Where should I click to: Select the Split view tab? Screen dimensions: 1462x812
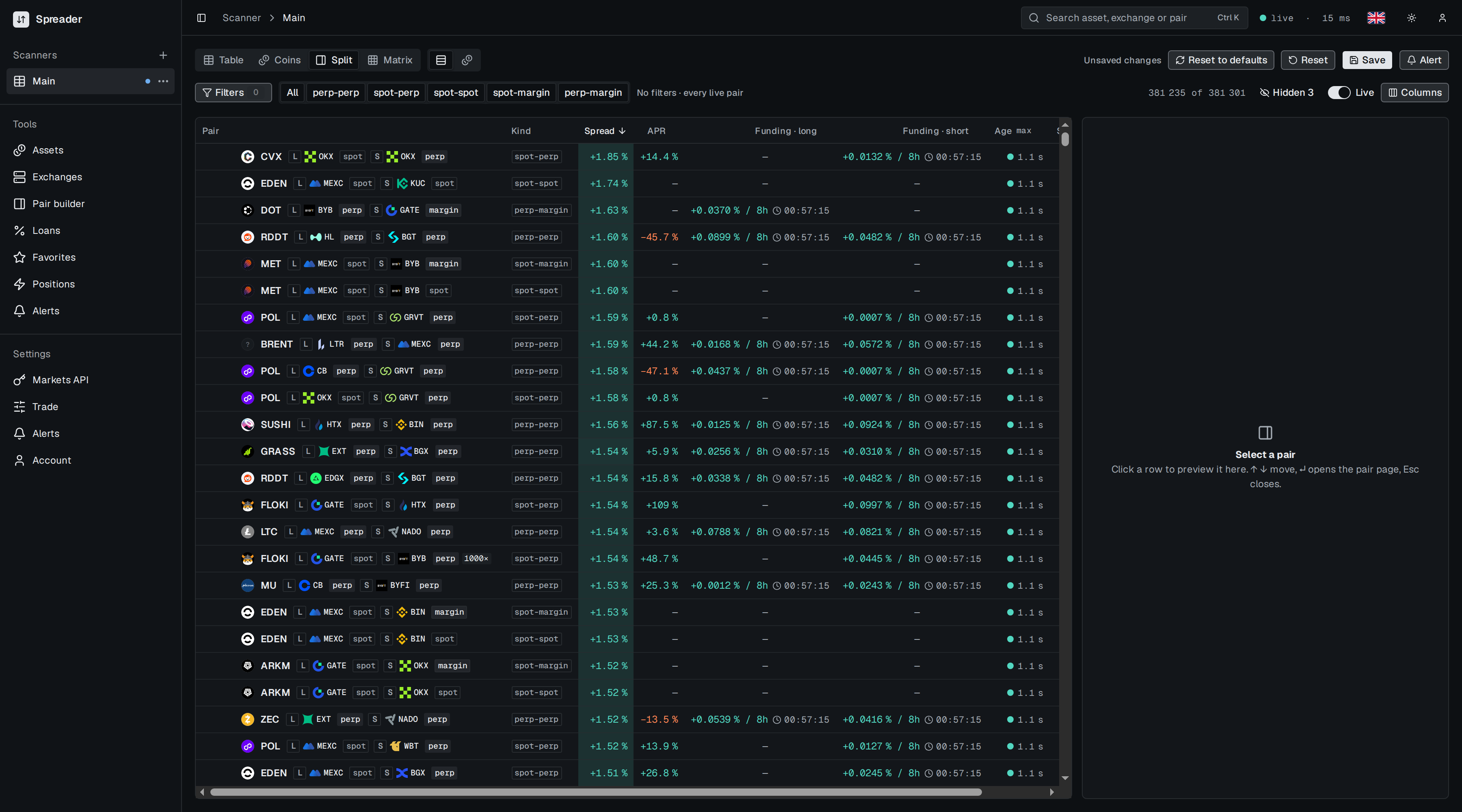[x=334, y=60]
